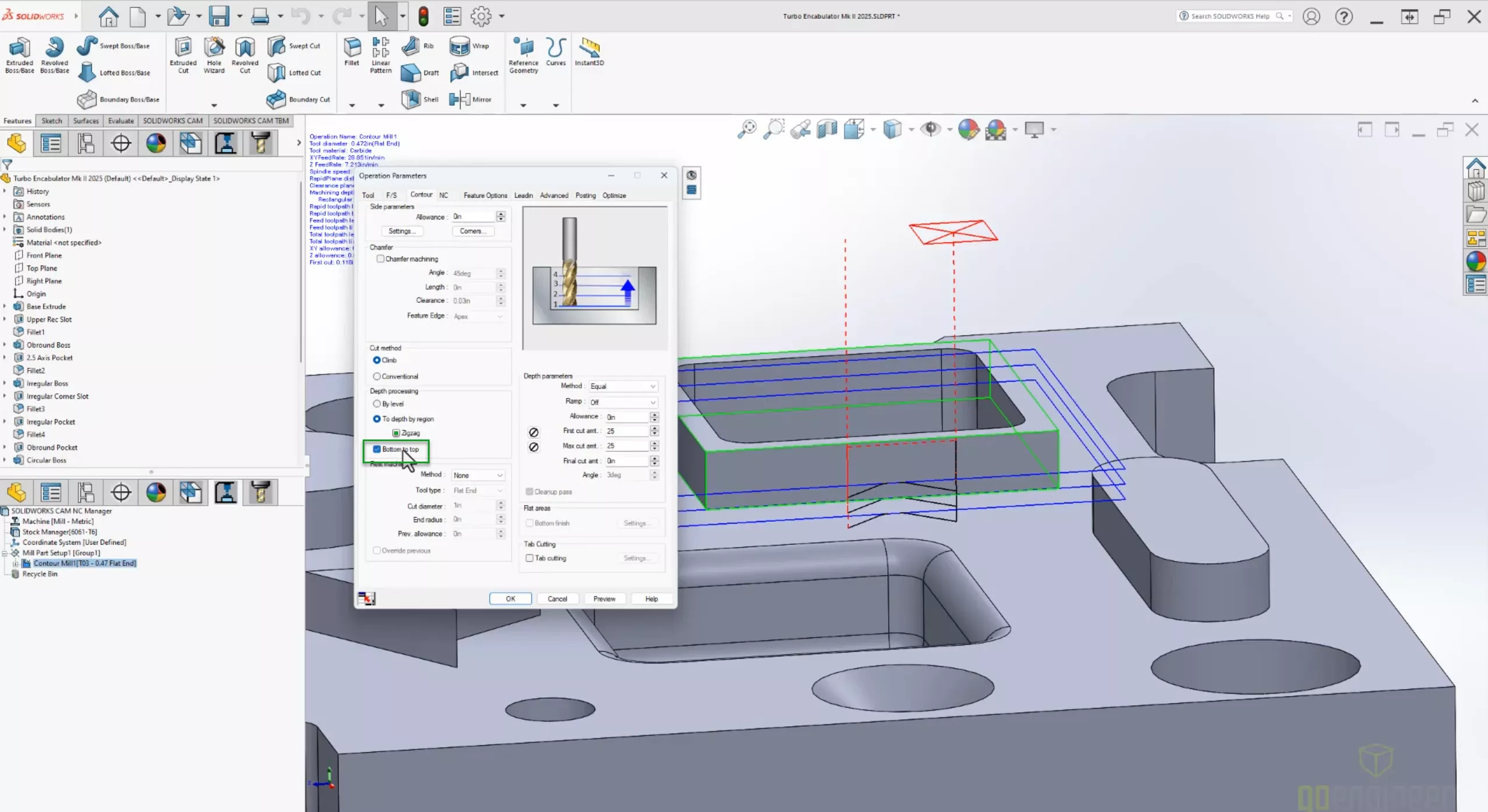Open the Side parameters Settings button

tap(402, 231)
